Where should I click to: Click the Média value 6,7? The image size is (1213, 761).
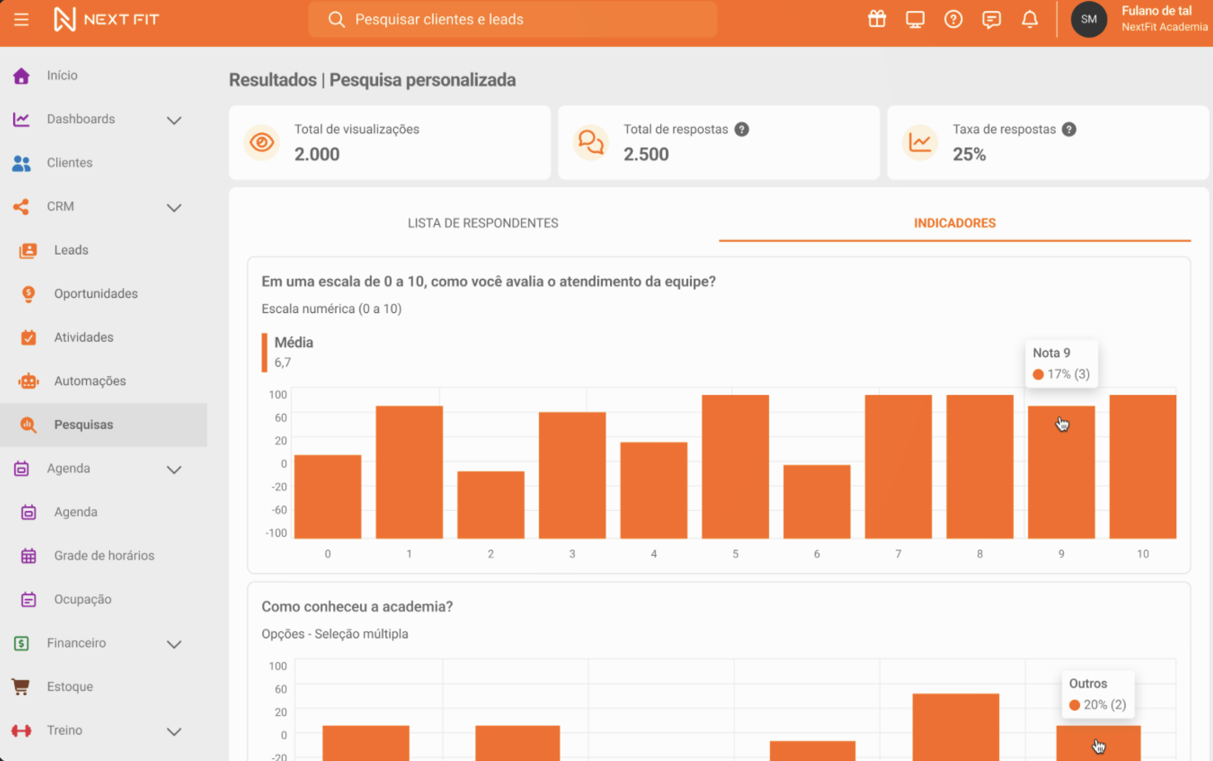[x=283, y=363]
